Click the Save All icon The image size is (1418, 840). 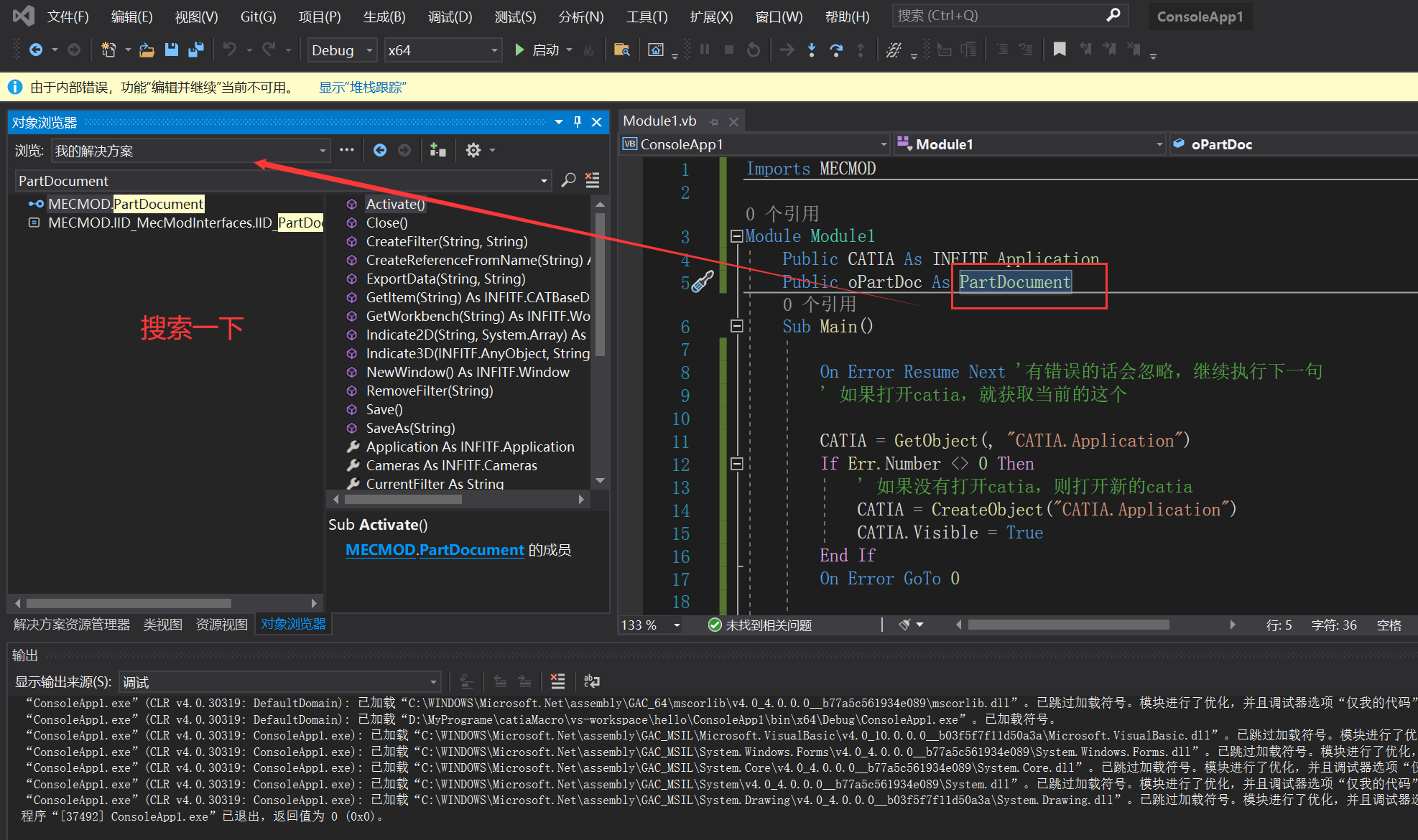coord(195,50)
